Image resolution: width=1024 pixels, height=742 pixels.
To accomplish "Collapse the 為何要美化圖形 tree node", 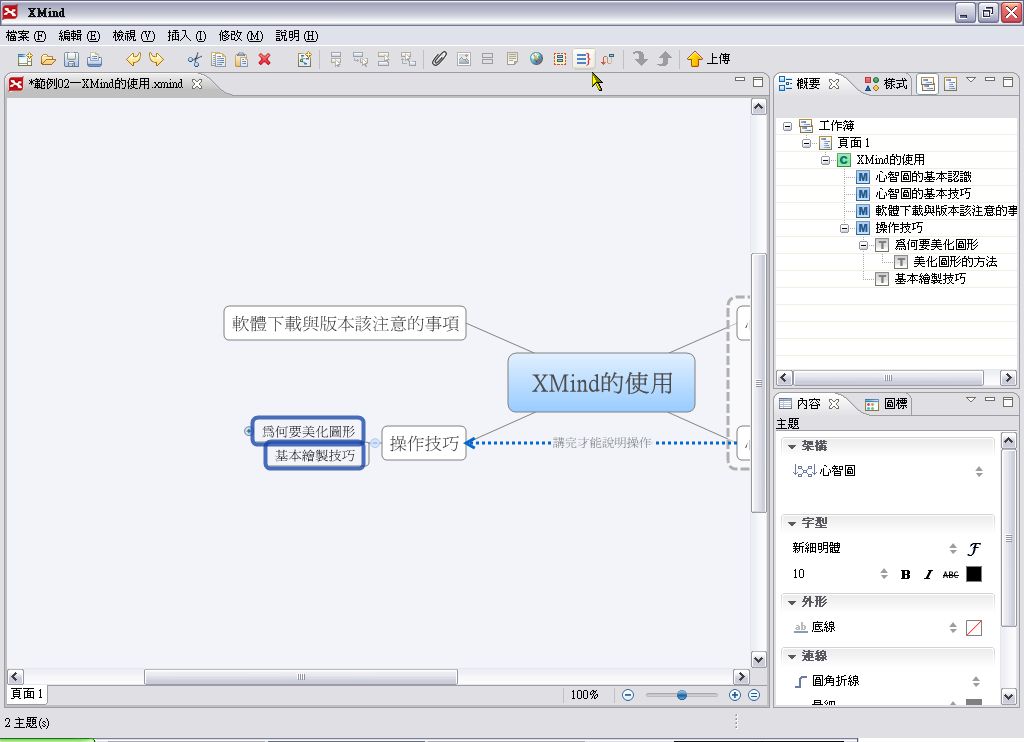I will click(x=863, y=245).
